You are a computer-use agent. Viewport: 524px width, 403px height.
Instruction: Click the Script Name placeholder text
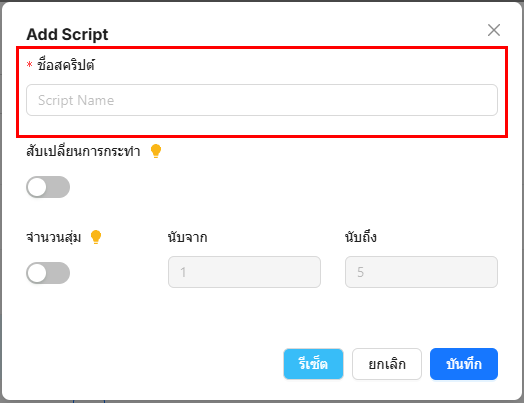[76, 100]
